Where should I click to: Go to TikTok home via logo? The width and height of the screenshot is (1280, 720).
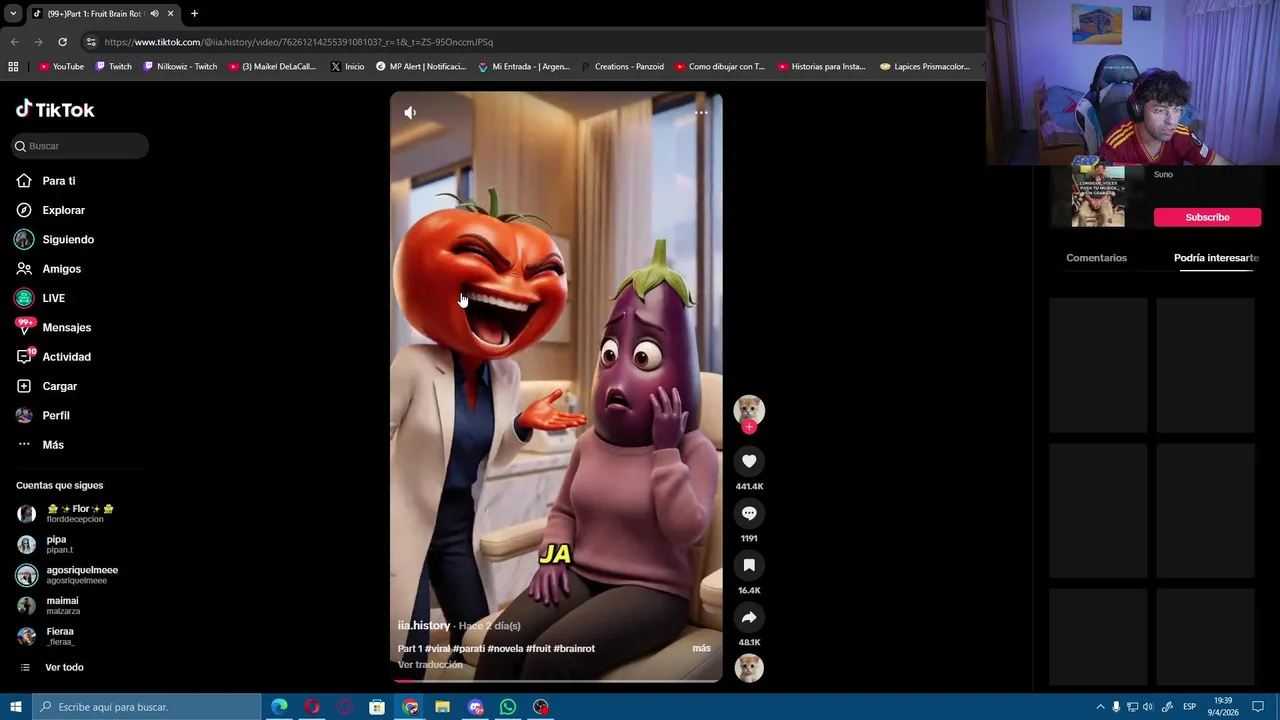click(55, 110)
